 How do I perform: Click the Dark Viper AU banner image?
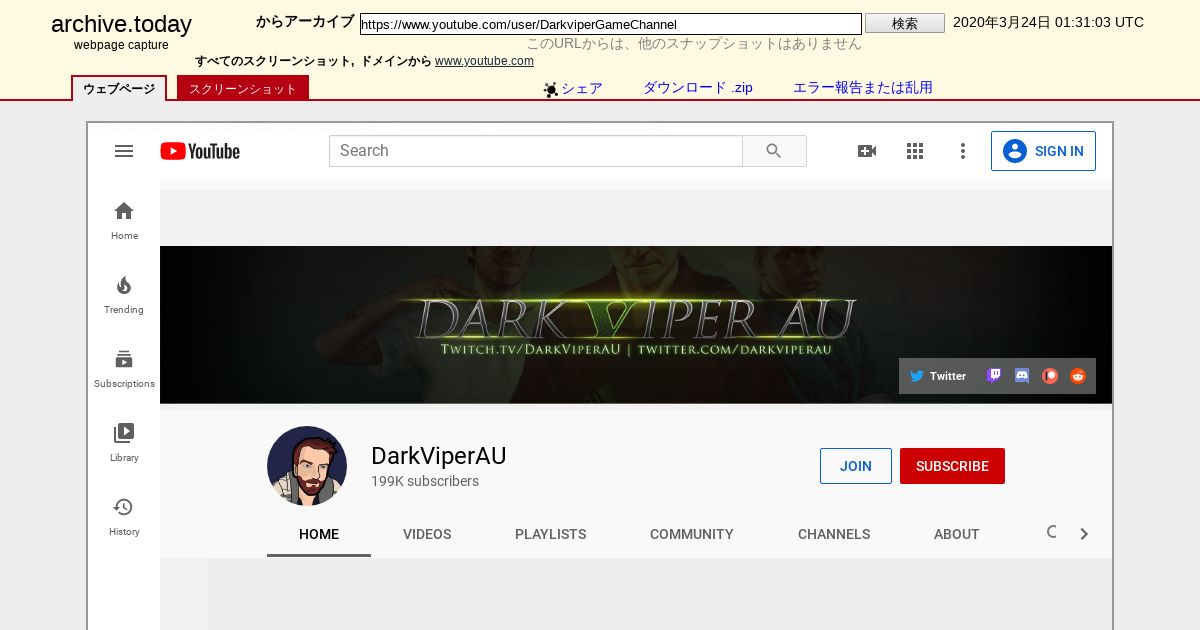(636, 325)
